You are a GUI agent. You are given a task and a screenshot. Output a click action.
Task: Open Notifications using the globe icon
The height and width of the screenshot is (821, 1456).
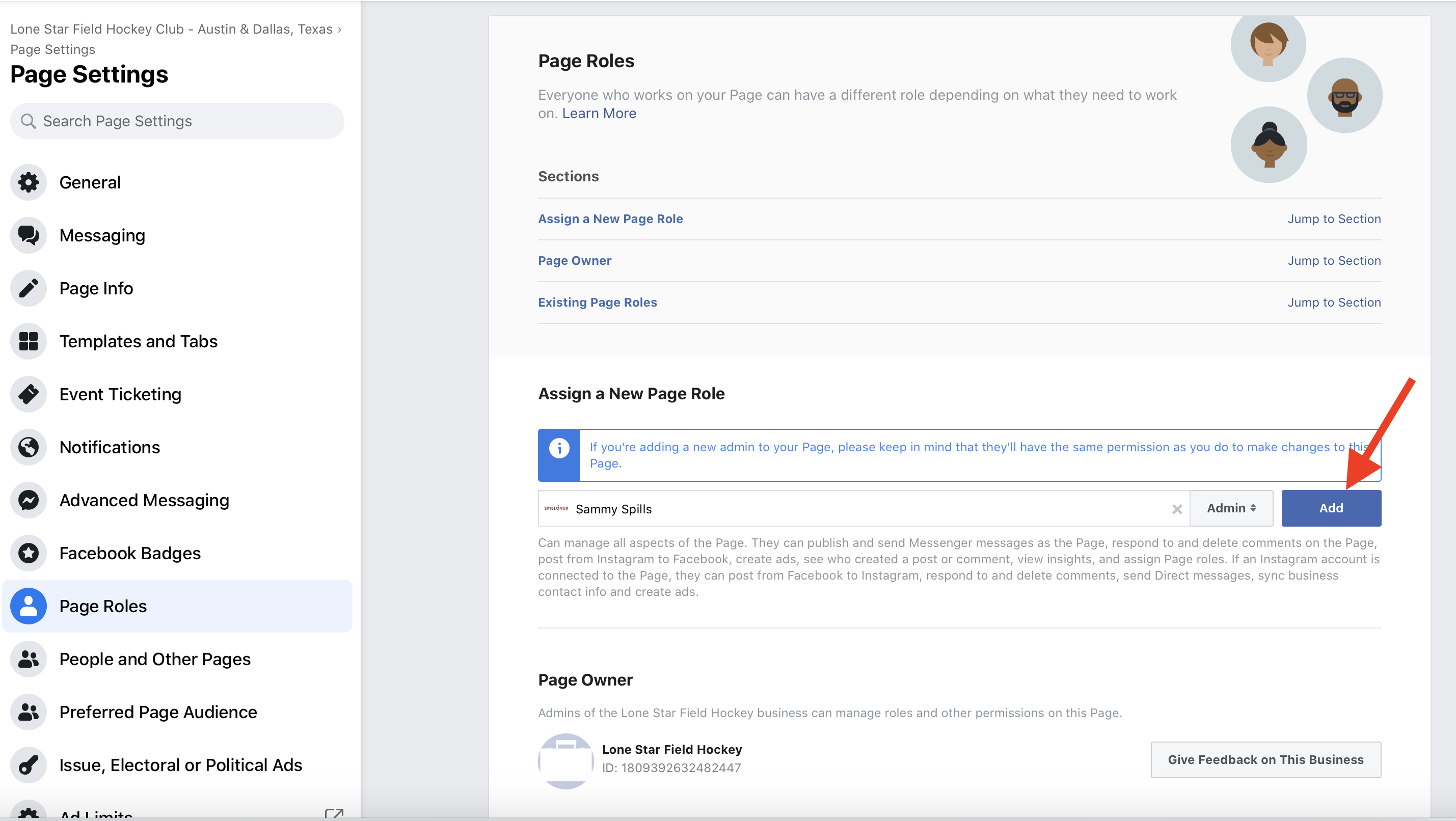(x=28, y=447)
